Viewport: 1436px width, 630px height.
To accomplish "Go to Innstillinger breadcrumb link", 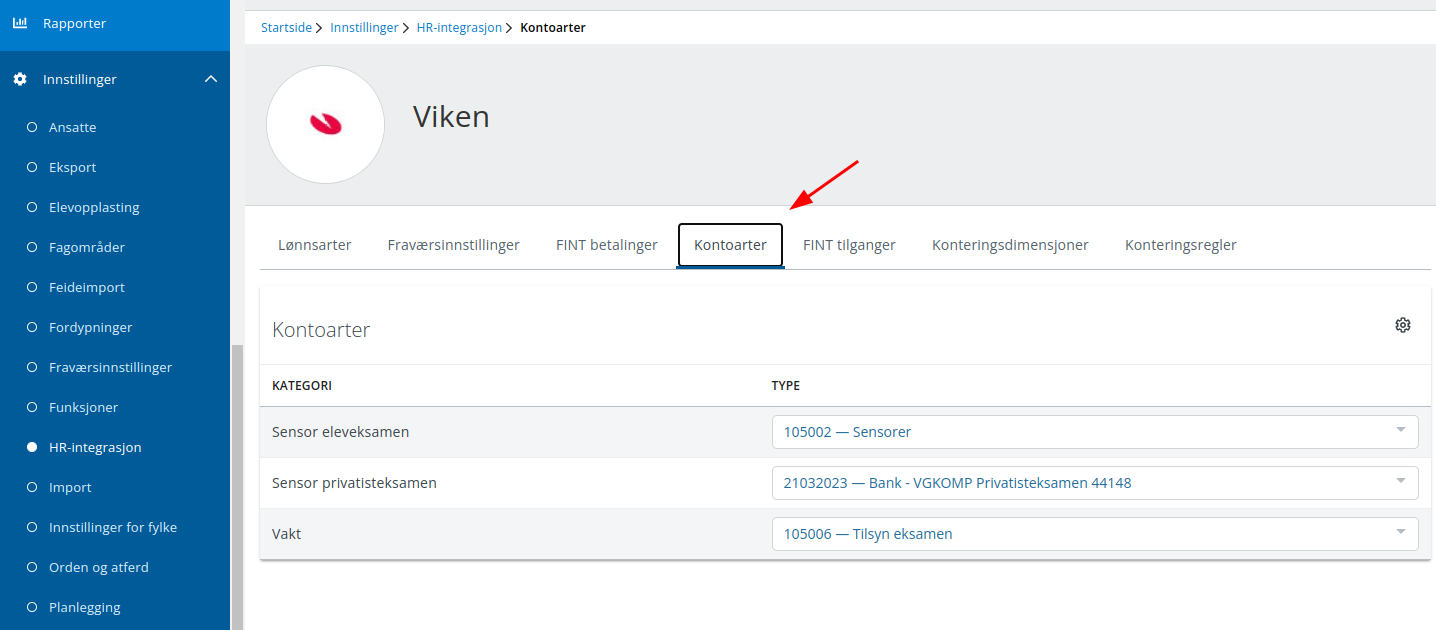I will [x=365, y=28].
